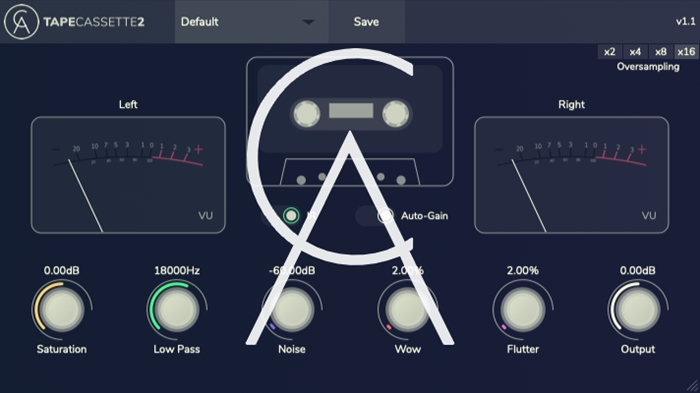This screenshot has height=393, width=700.
Task: Click the Output label
Action: pos(638,349)
